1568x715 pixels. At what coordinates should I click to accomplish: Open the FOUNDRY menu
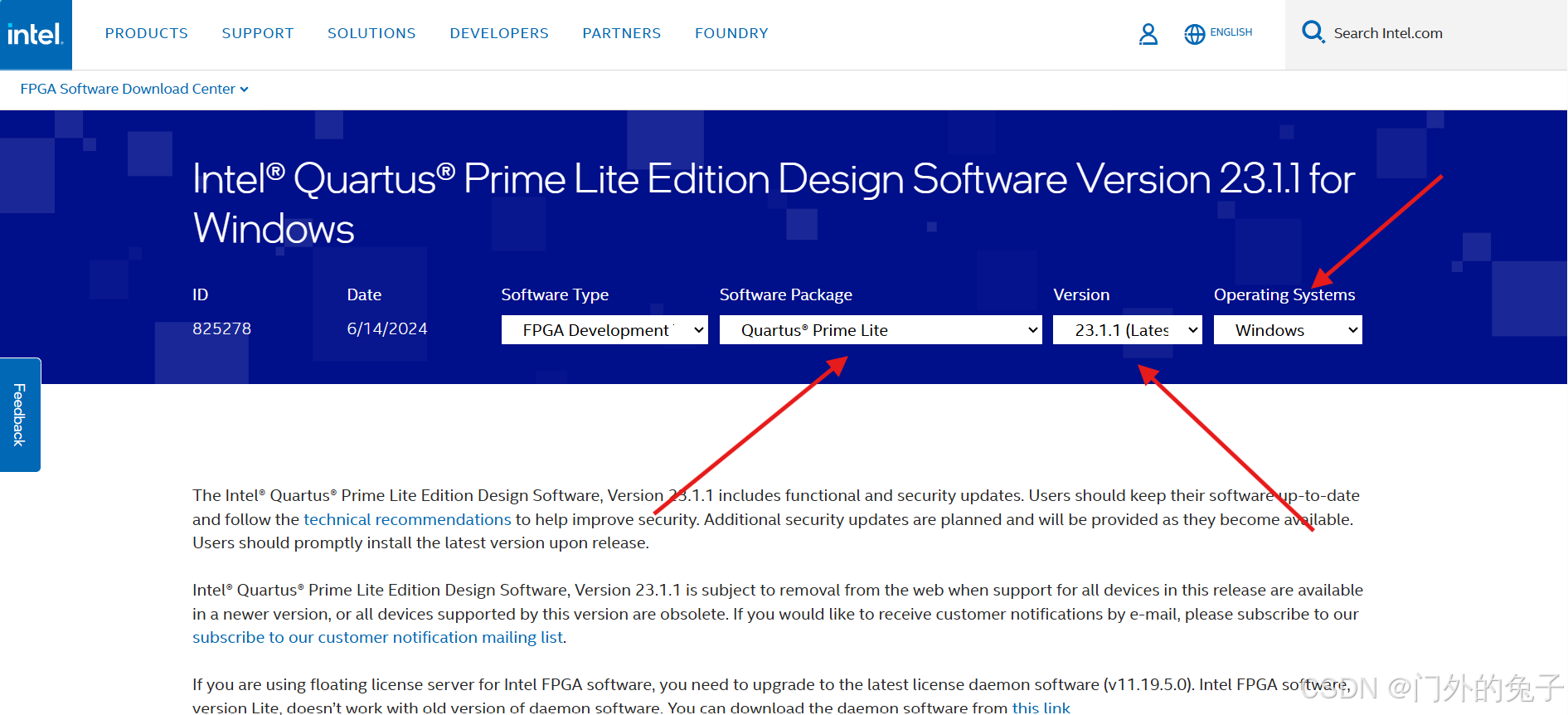pos(731,33)
